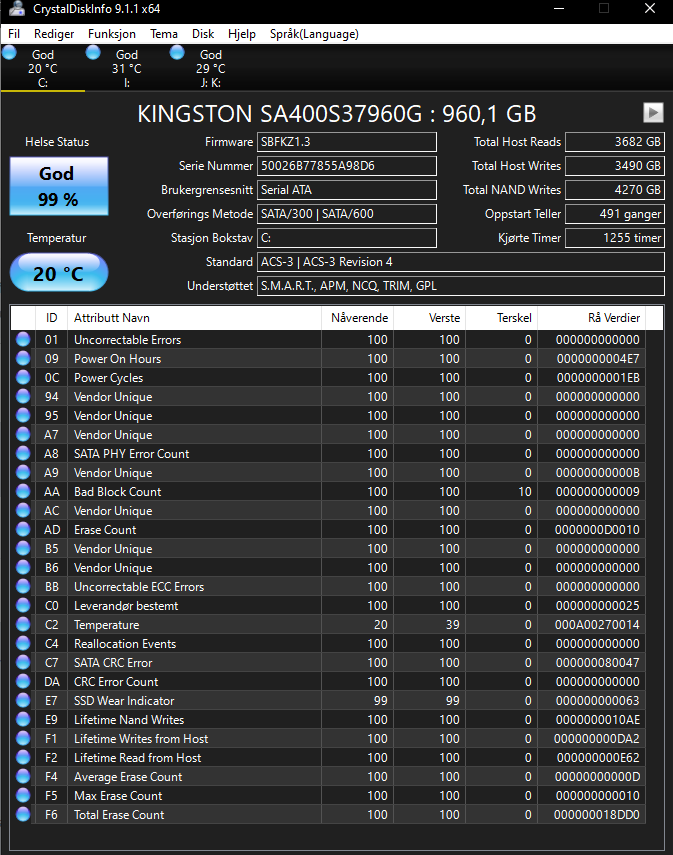Click the status orb for CRC Error Count
This screenshot has height=855, width=673.
click(23, 681)
